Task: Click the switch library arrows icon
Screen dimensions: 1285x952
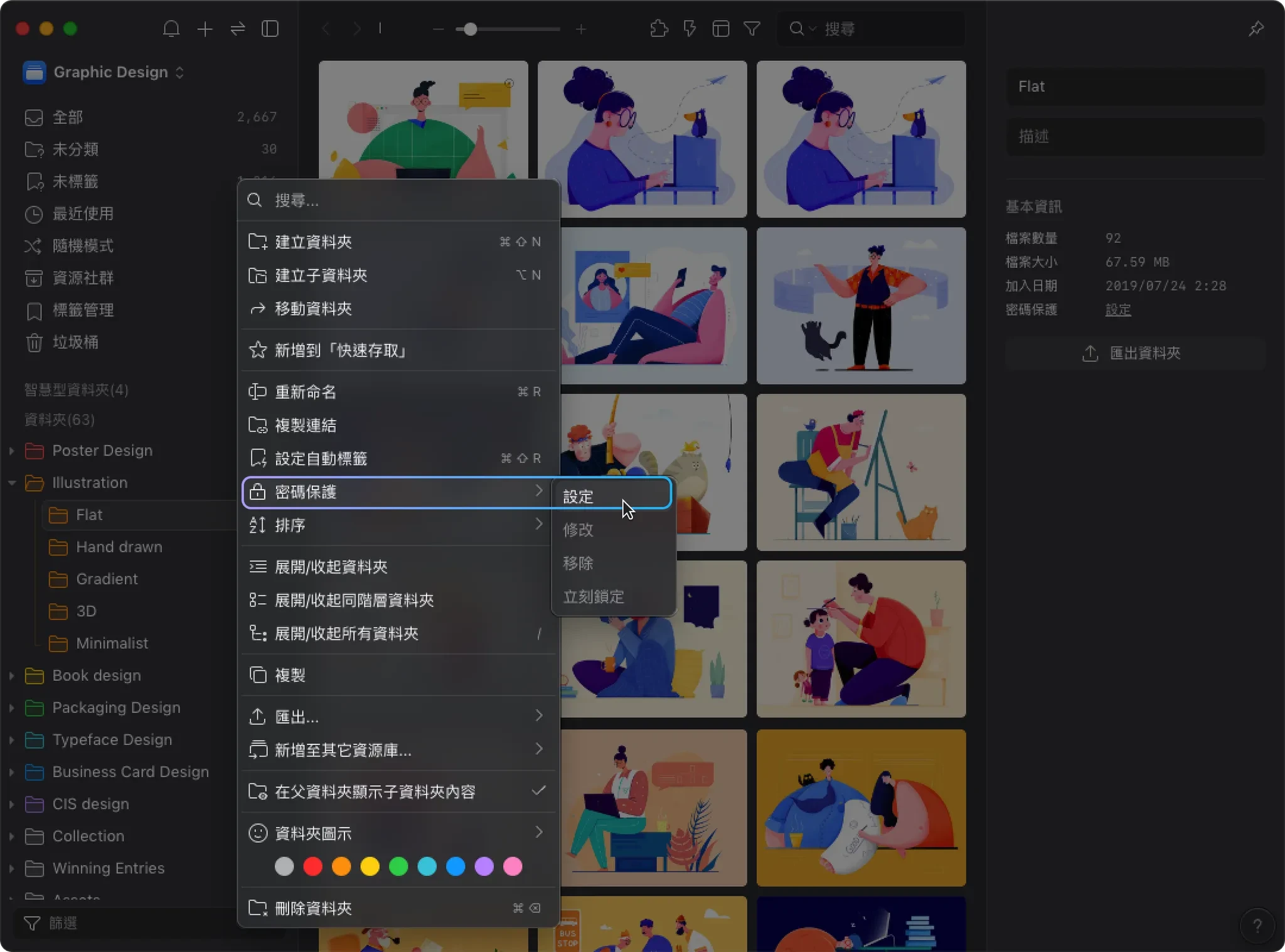Action: (x=237, y=29)
